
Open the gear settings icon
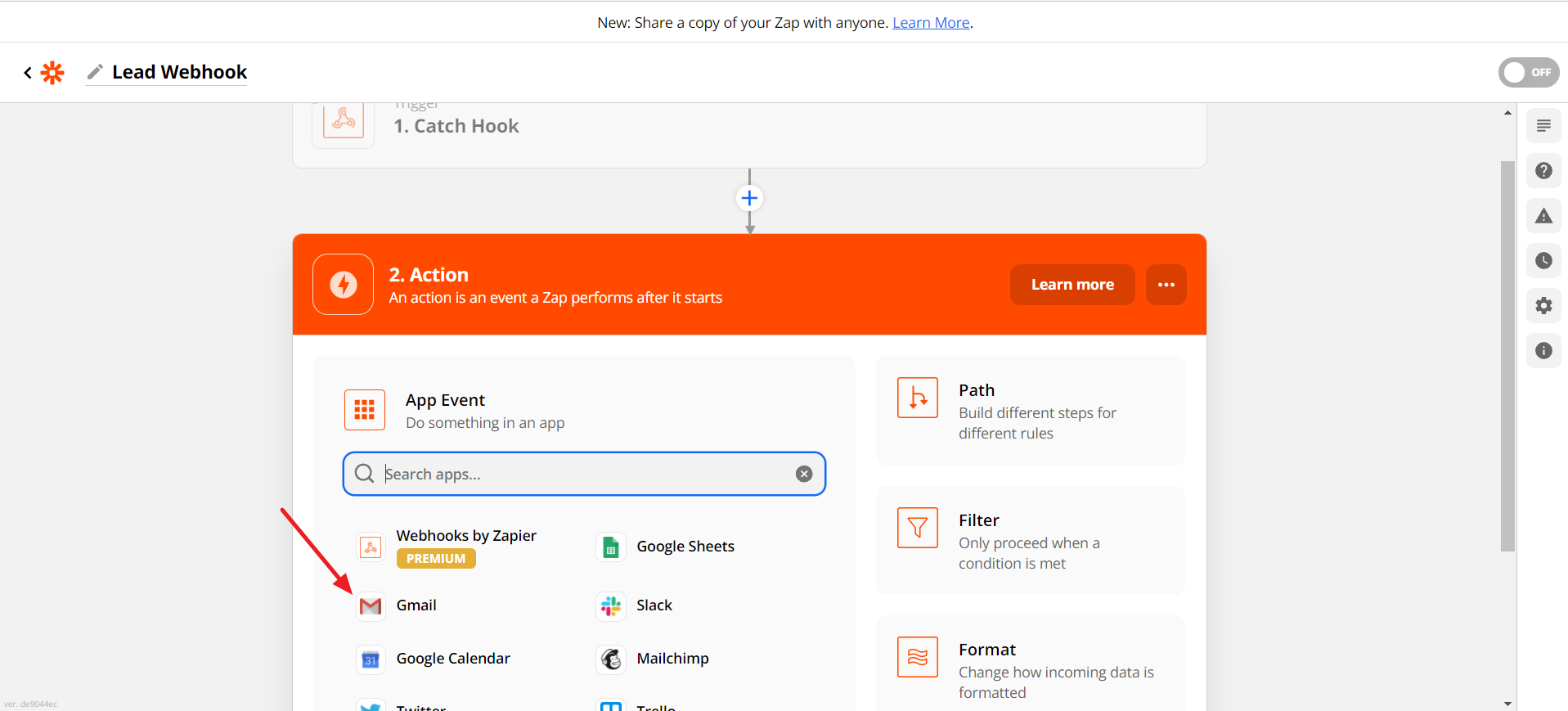1543,306
